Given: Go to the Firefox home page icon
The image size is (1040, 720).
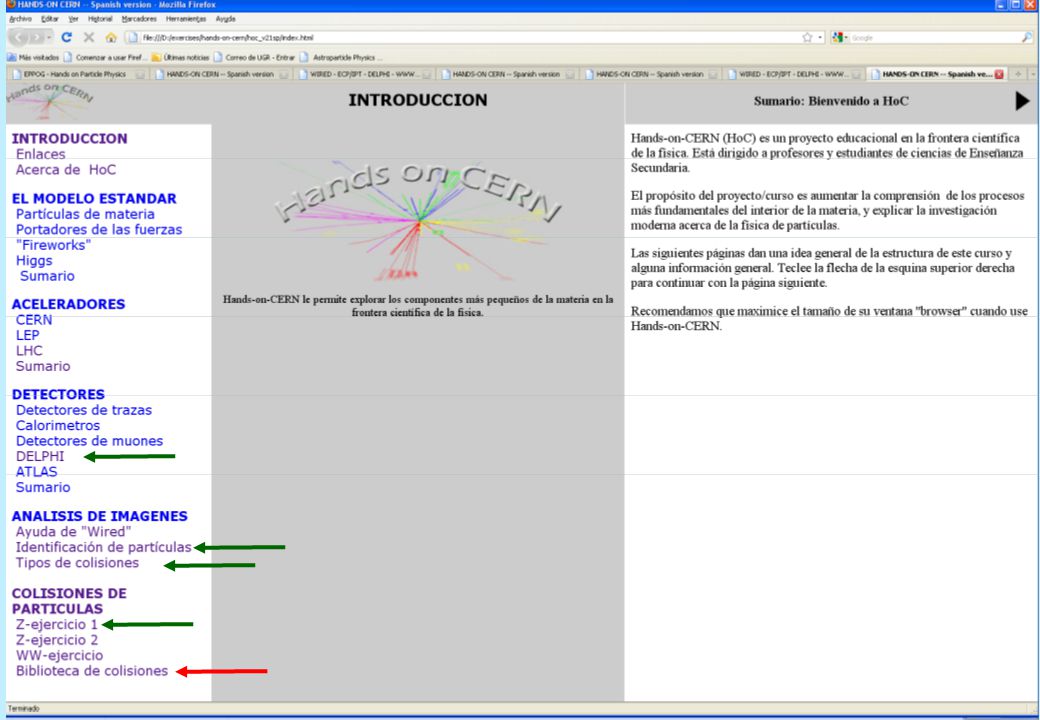Looking at the screenshot, I should point(111,37).
